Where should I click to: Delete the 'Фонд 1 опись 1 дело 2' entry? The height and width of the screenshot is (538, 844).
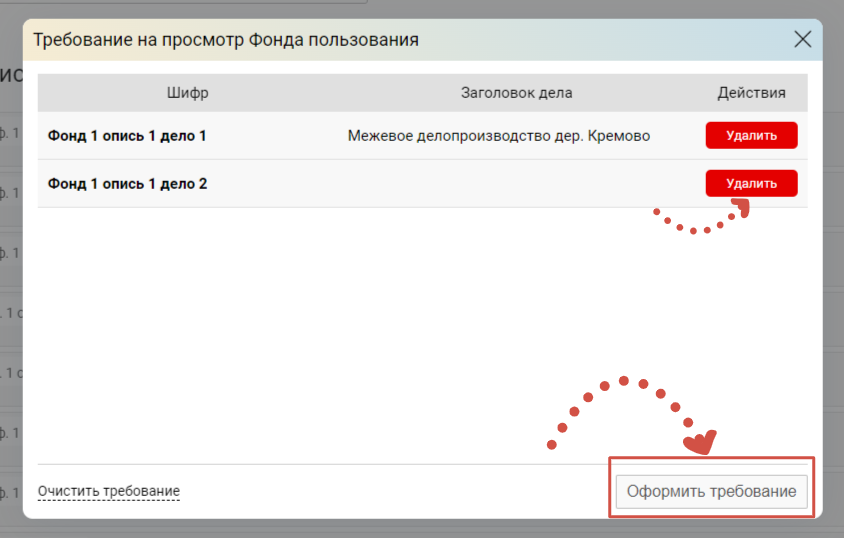751,183
